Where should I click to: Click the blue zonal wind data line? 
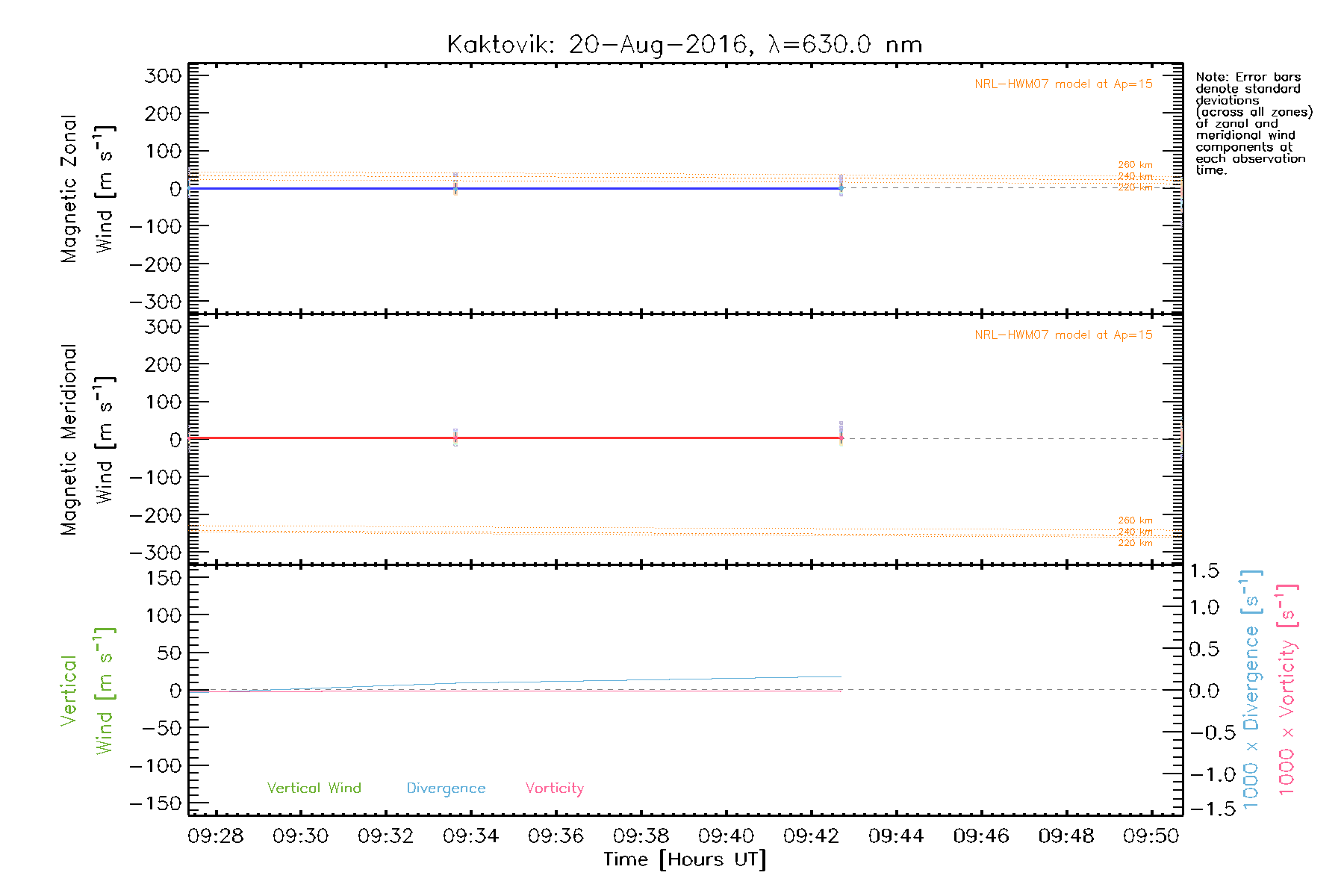[x=515, y=188]
